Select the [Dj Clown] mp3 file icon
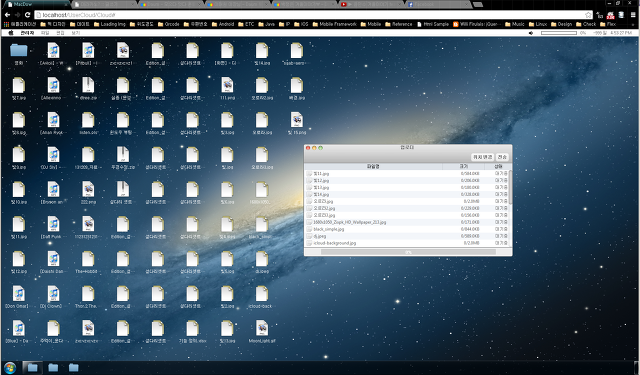 53,293
